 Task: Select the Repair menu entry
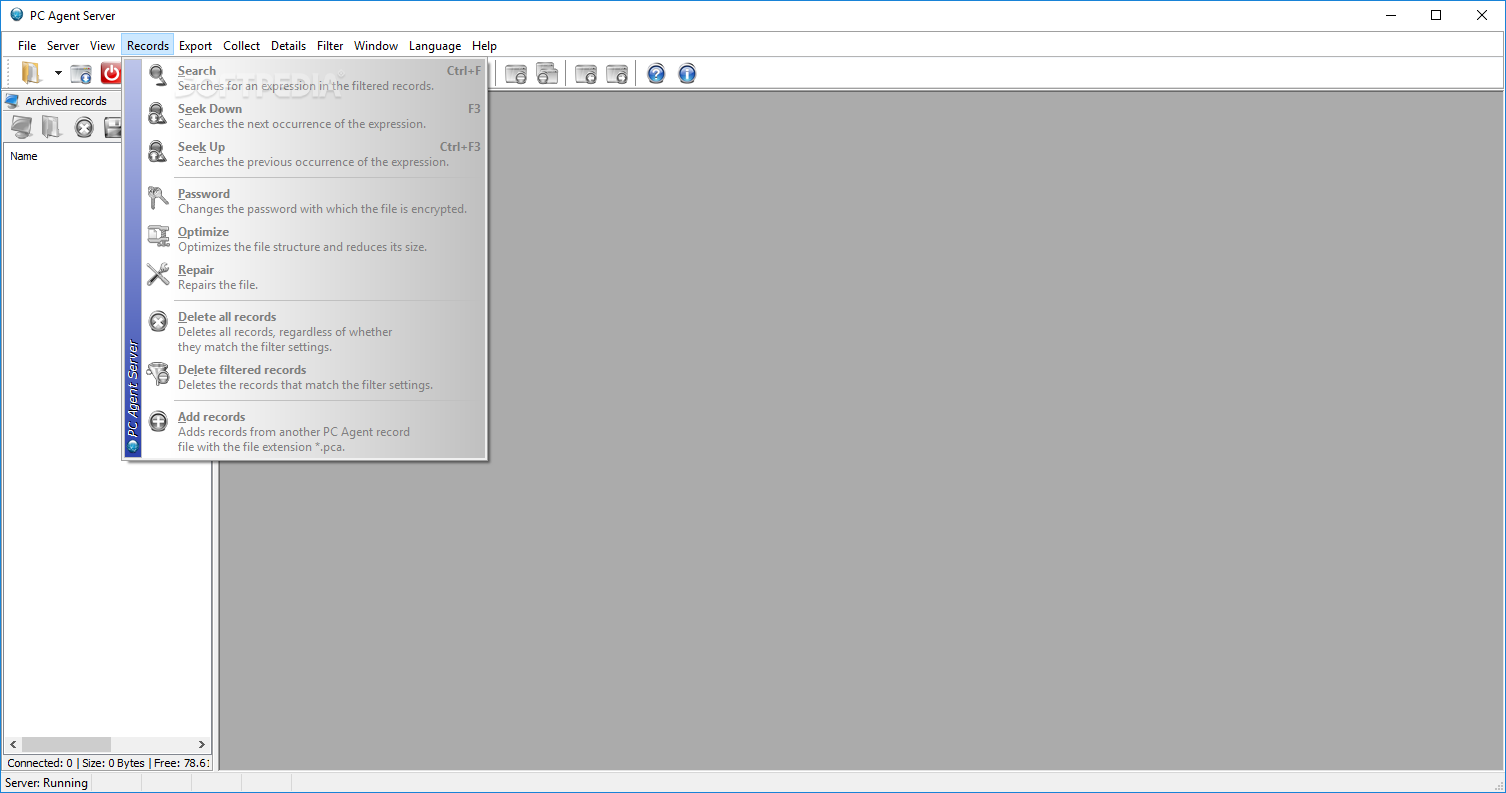[314, 277]
